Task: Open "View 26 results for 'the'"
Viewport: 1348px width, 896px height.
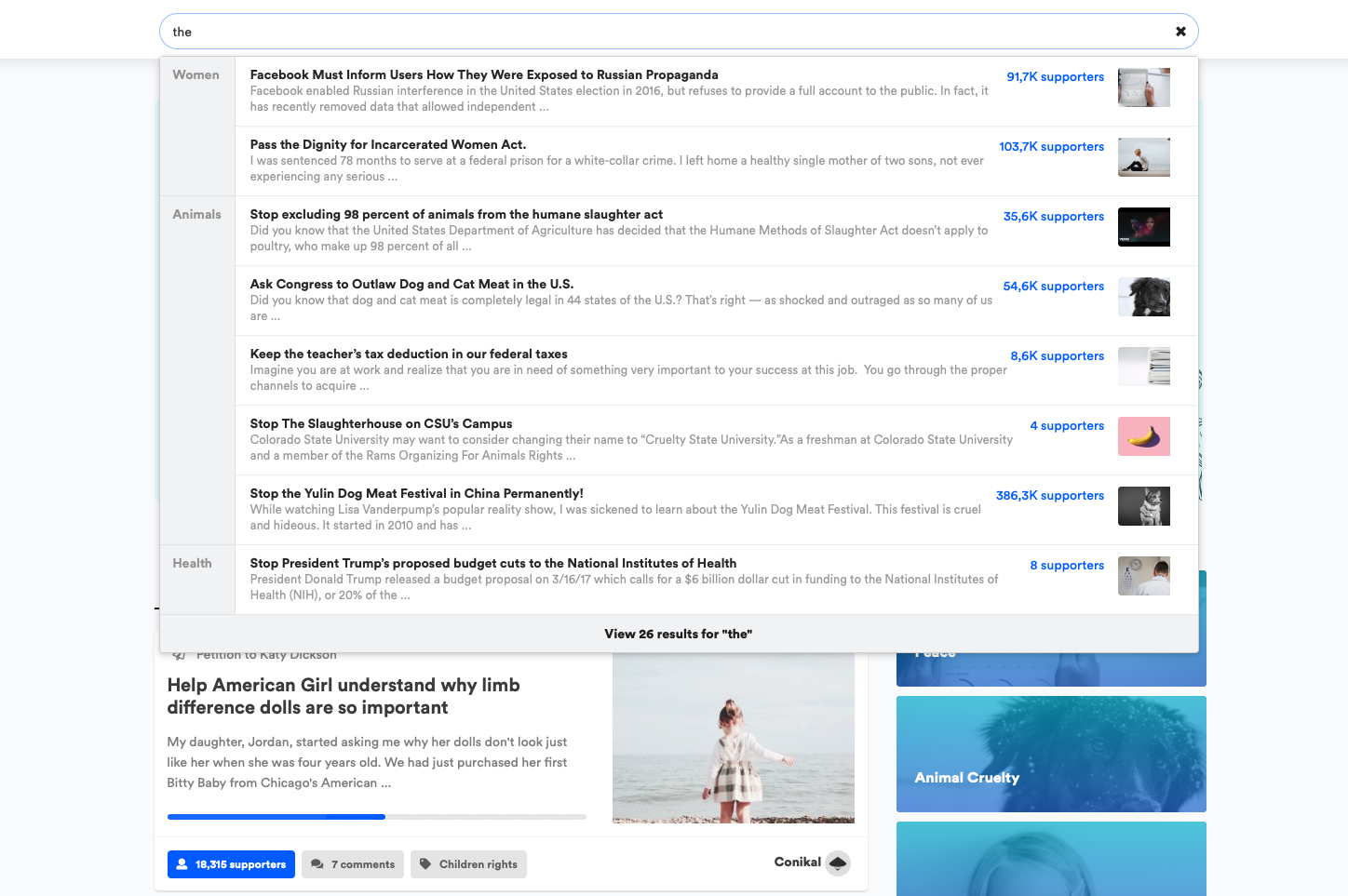Action: click(x=678, y=634)
